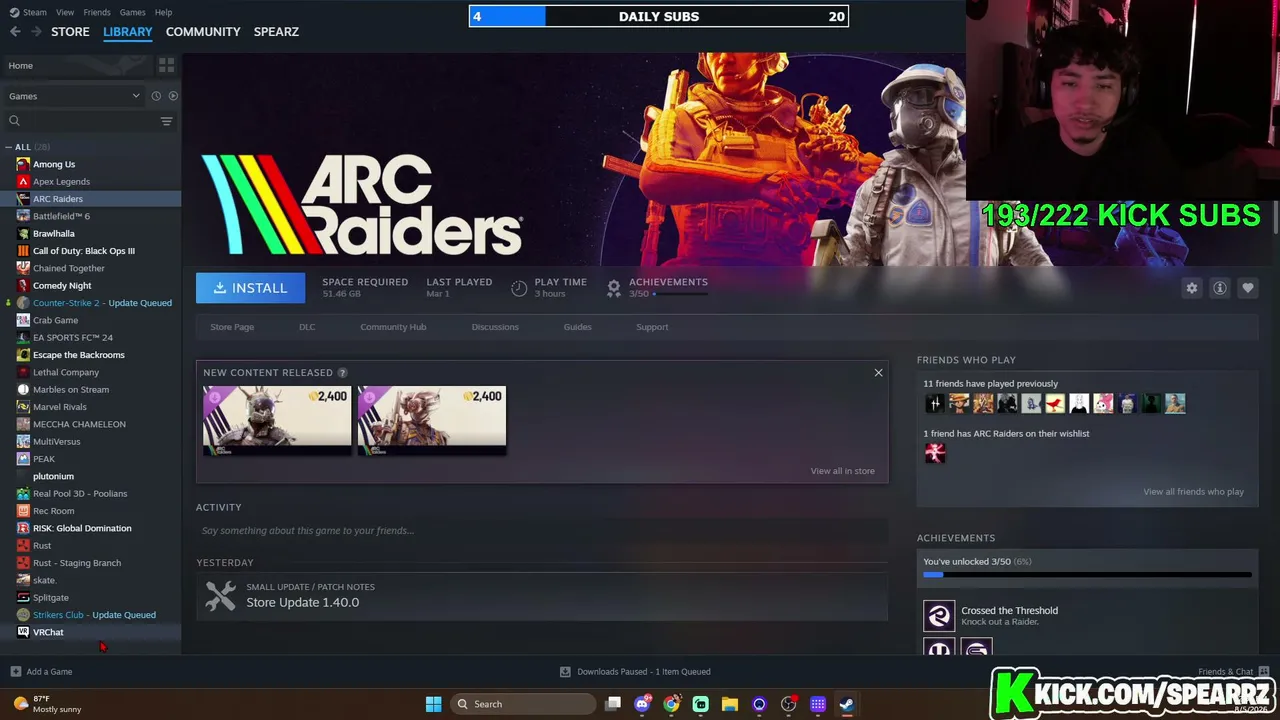Viewport: 1280px width, 720px height.
Task: Open the Help menu
Action: (164, 12)
